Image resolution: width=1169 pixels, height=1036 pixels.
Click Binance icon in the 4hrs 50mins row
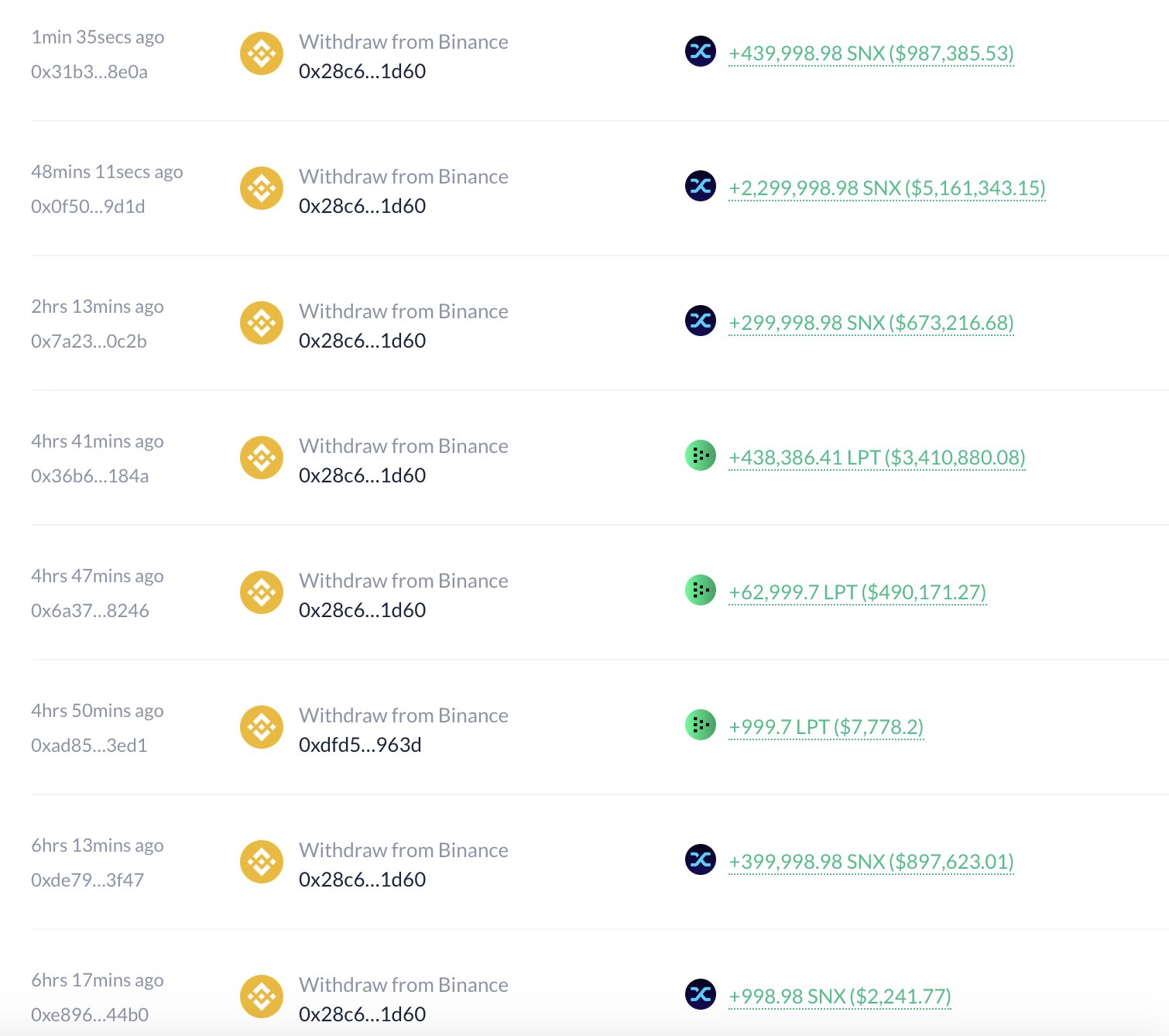coord(262,727)
